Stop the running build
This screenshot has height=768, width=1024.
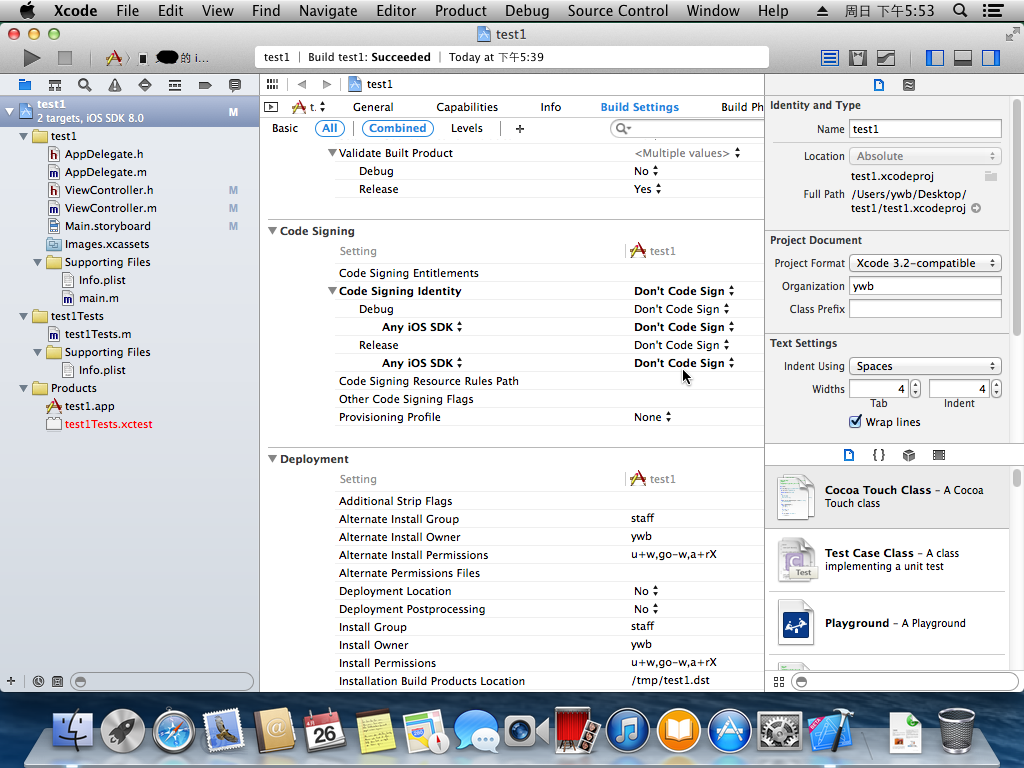pos(65,57)
